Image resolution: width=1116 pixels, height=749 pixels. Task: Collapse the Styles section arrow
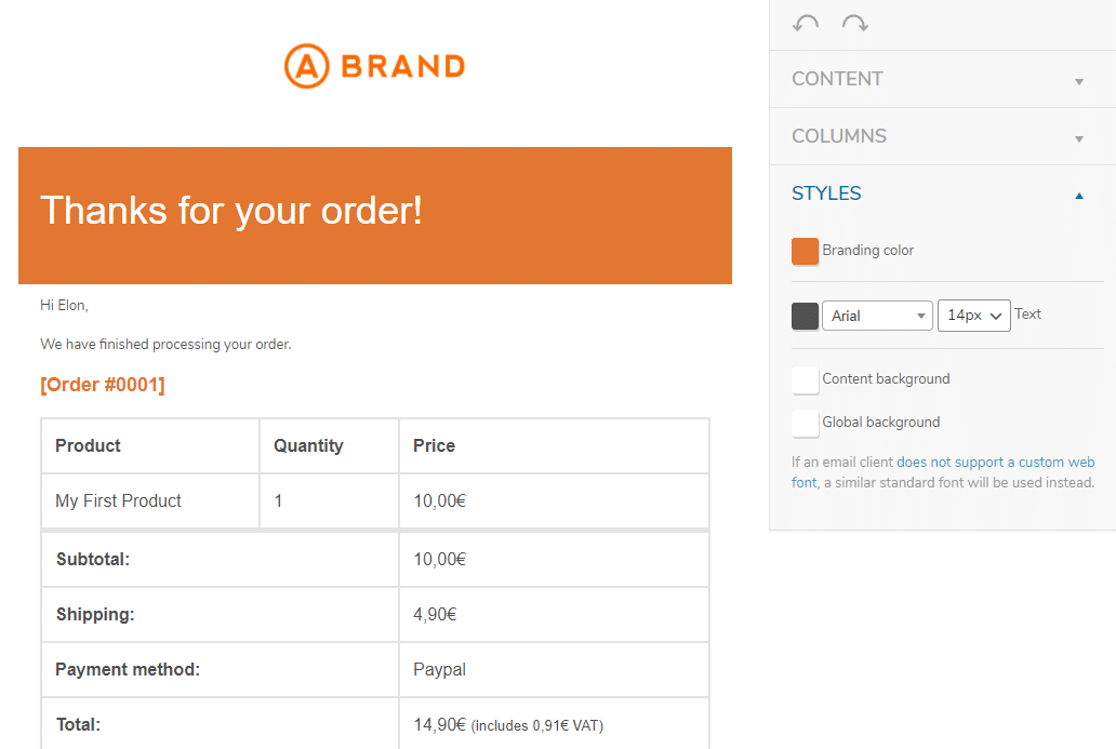pos(1079,196)
